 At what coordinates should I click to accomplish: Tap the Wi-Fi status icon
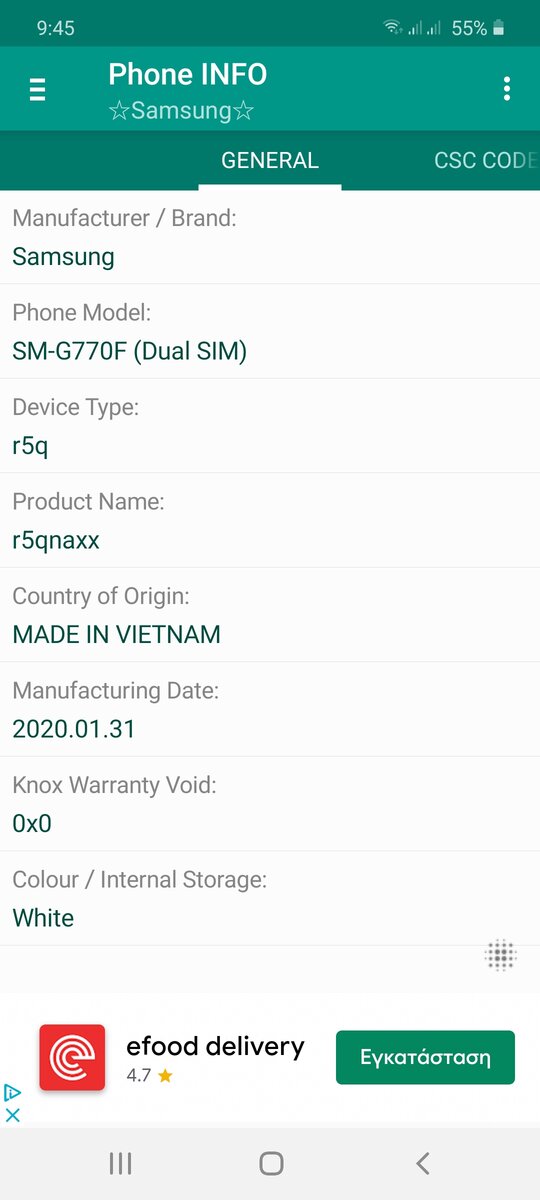coord(392,28)
